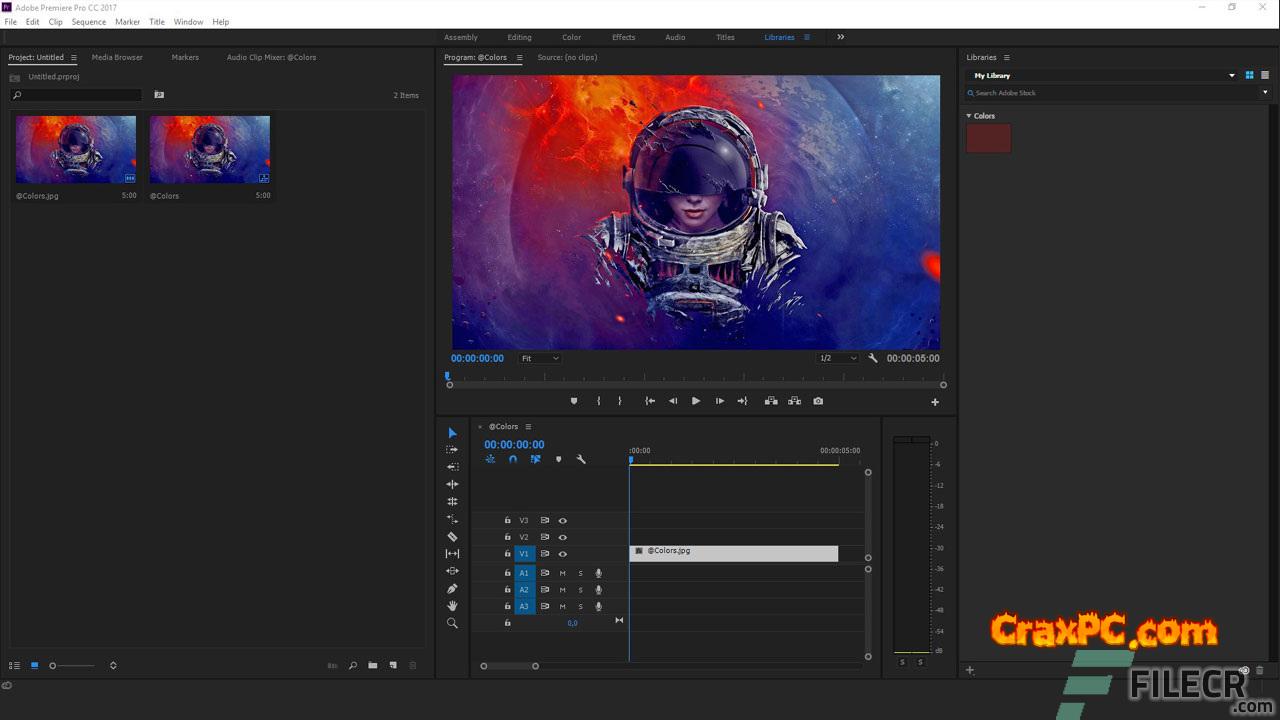Click the Export Frame camera icon
Image resolution: width=1280 pixels, height=720 pixels.
818,401
